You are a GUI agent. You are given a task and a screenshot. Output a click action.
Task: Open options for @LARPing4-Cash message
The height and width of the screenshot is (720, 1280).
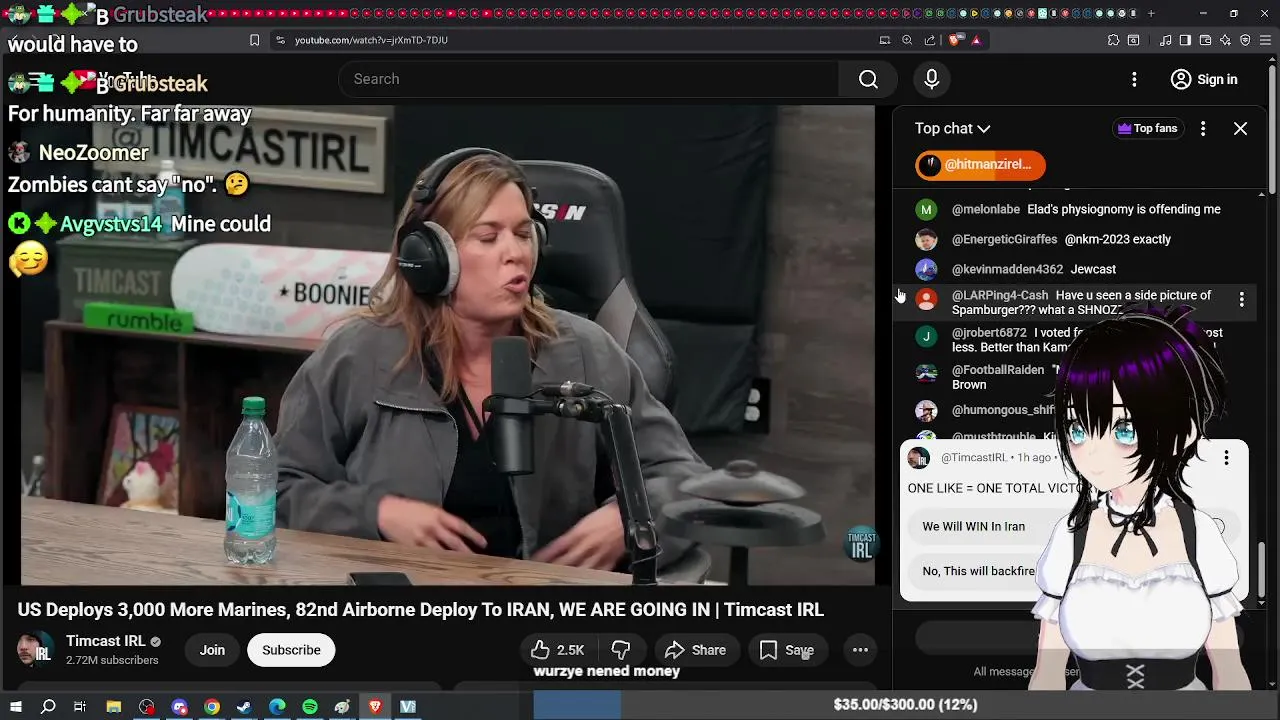pyautogui.click(x=1241, y=299)
